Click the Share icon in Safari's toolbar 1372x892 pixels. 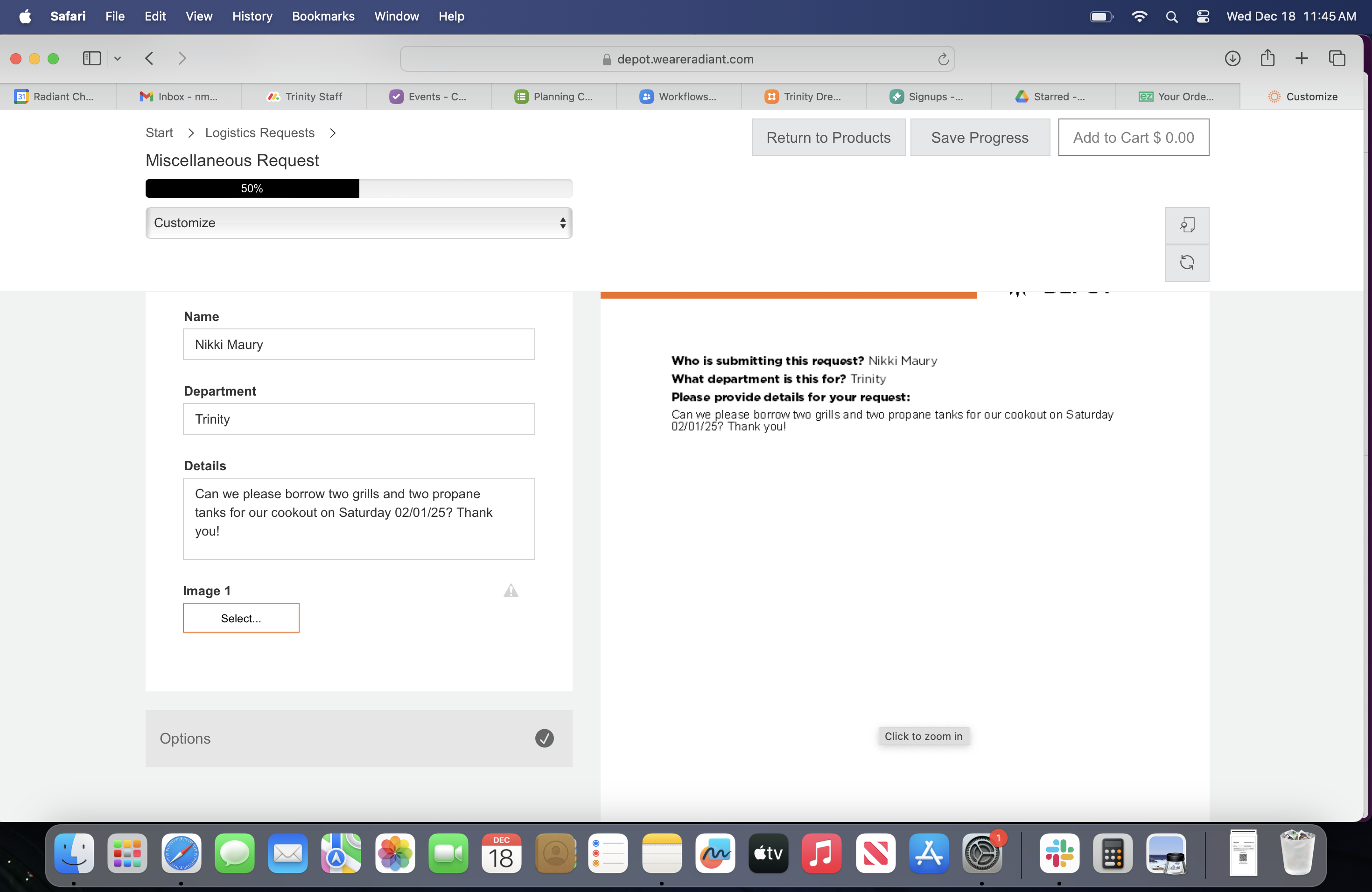(1267, 58)
